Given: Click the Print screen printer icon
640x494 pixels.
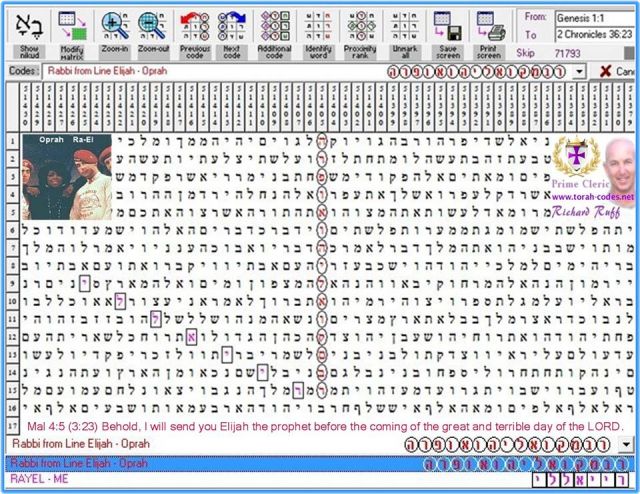Looking at the screenshot, I should coord(491,26).
